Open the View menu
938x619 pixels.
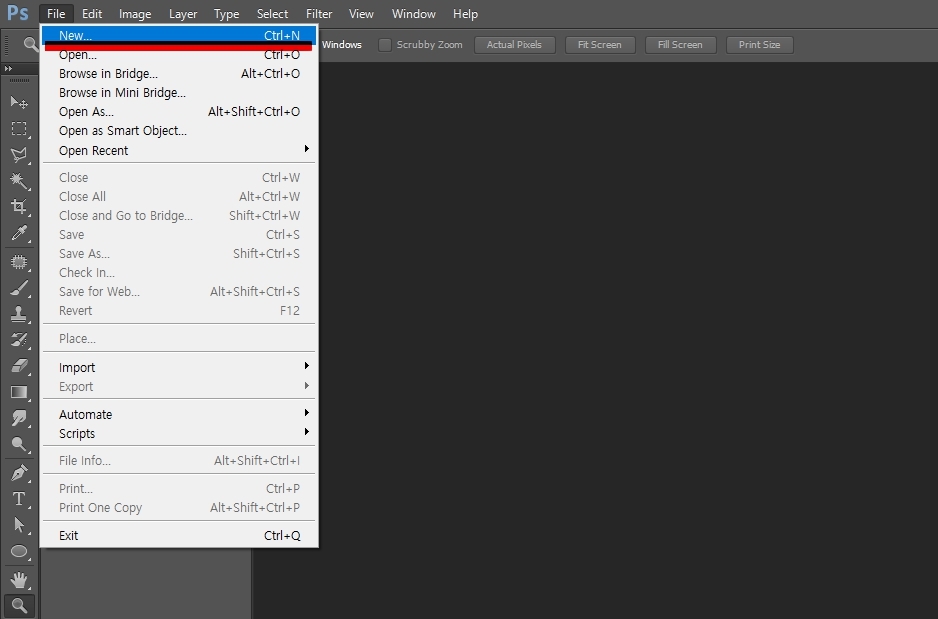361,14
